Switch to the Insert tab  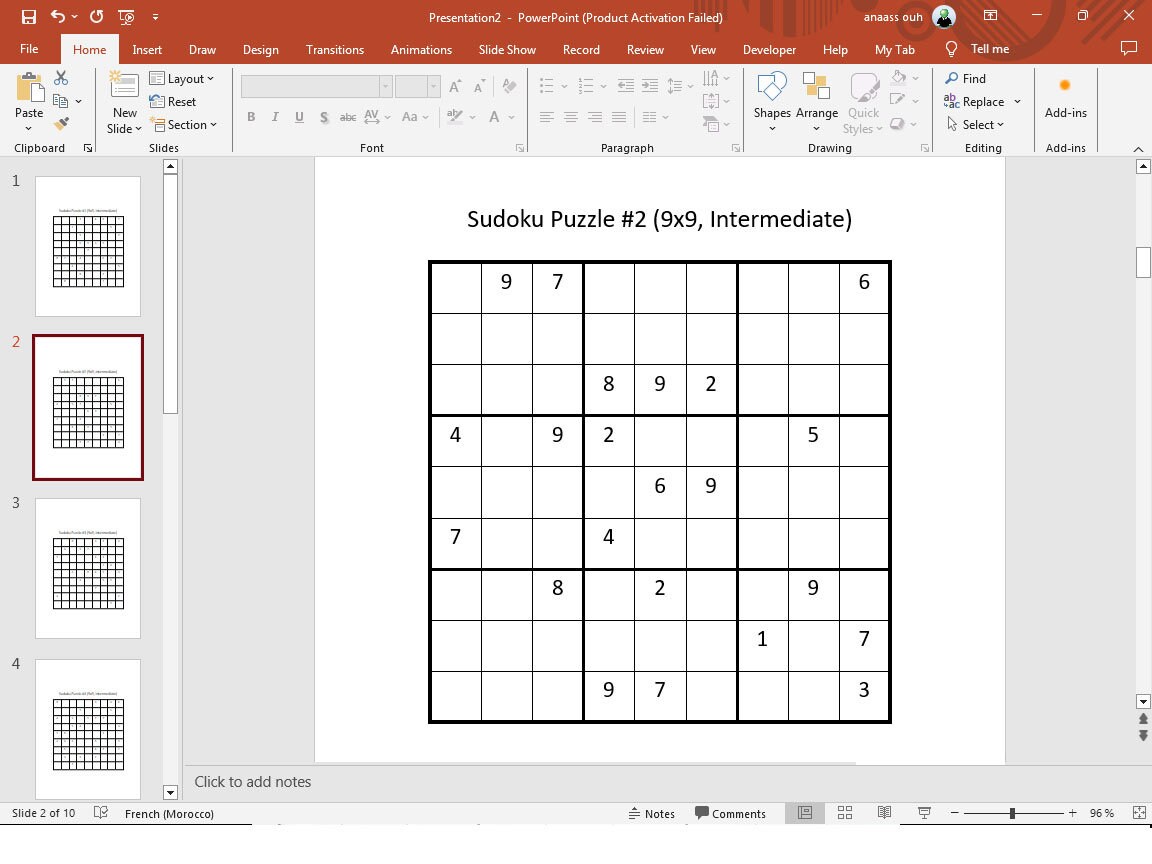coord(147,48)
